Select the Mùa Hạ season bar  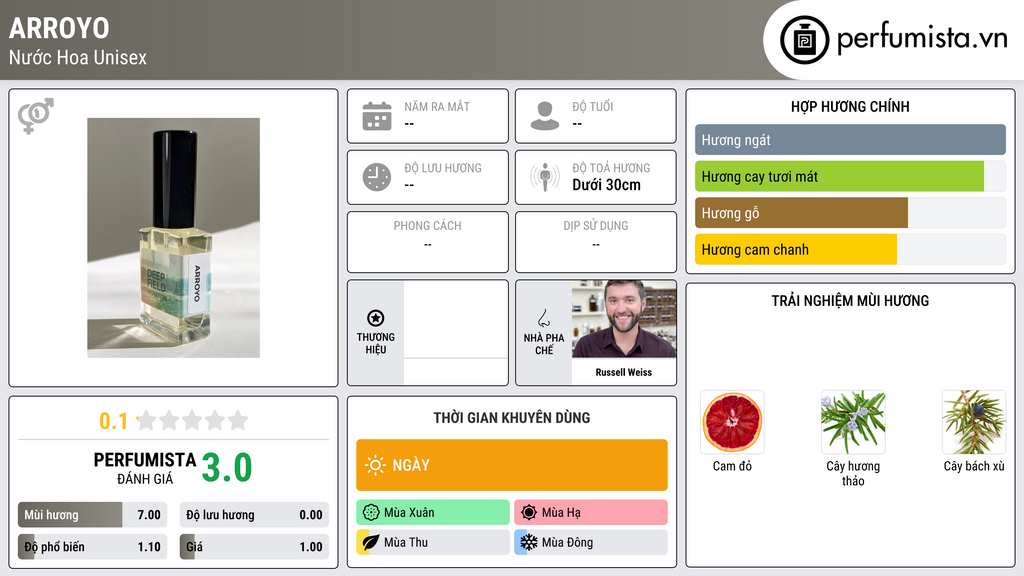(591, 513)
